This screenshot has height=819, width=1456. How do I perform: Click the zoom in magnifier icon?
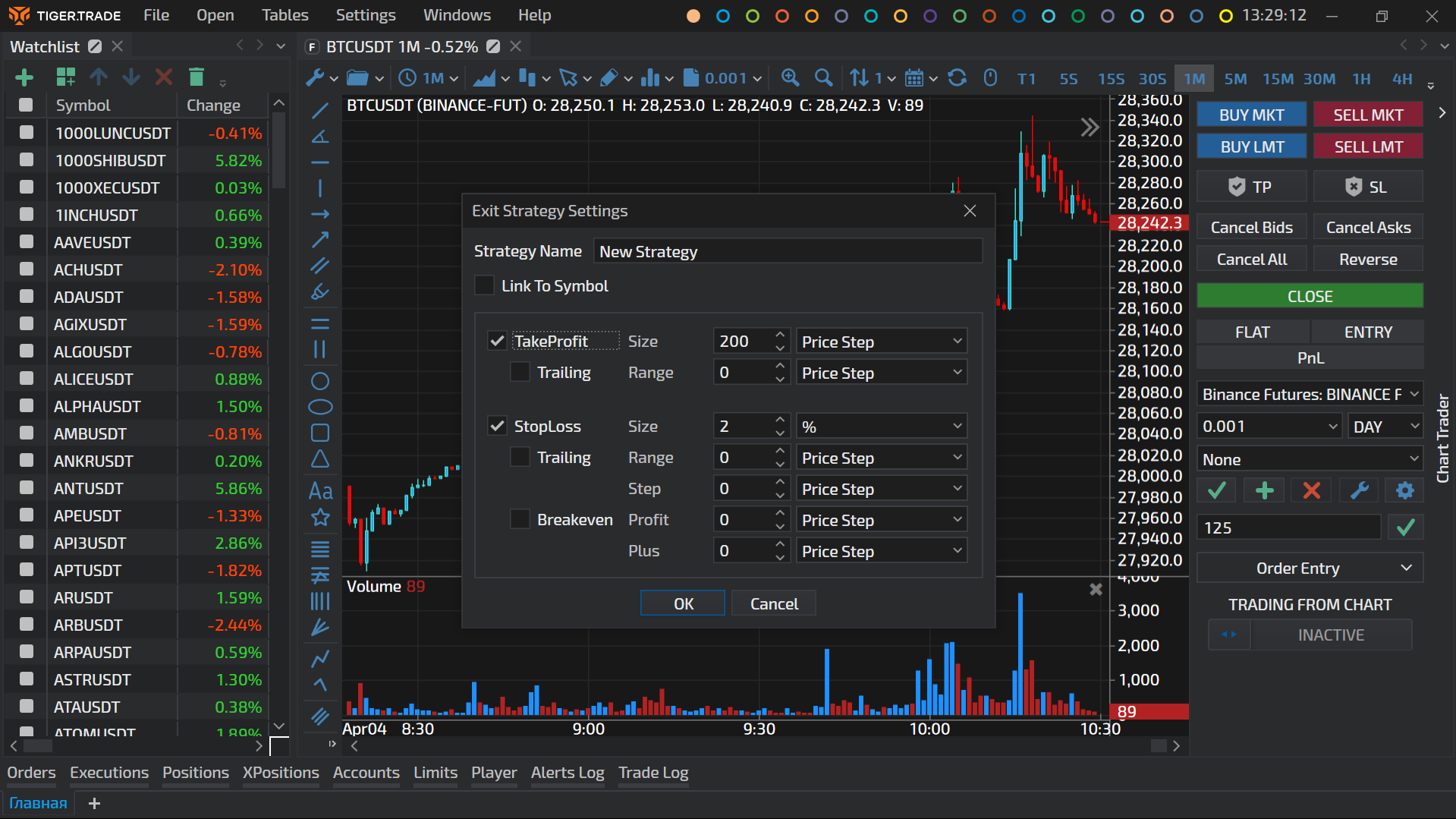790,77
